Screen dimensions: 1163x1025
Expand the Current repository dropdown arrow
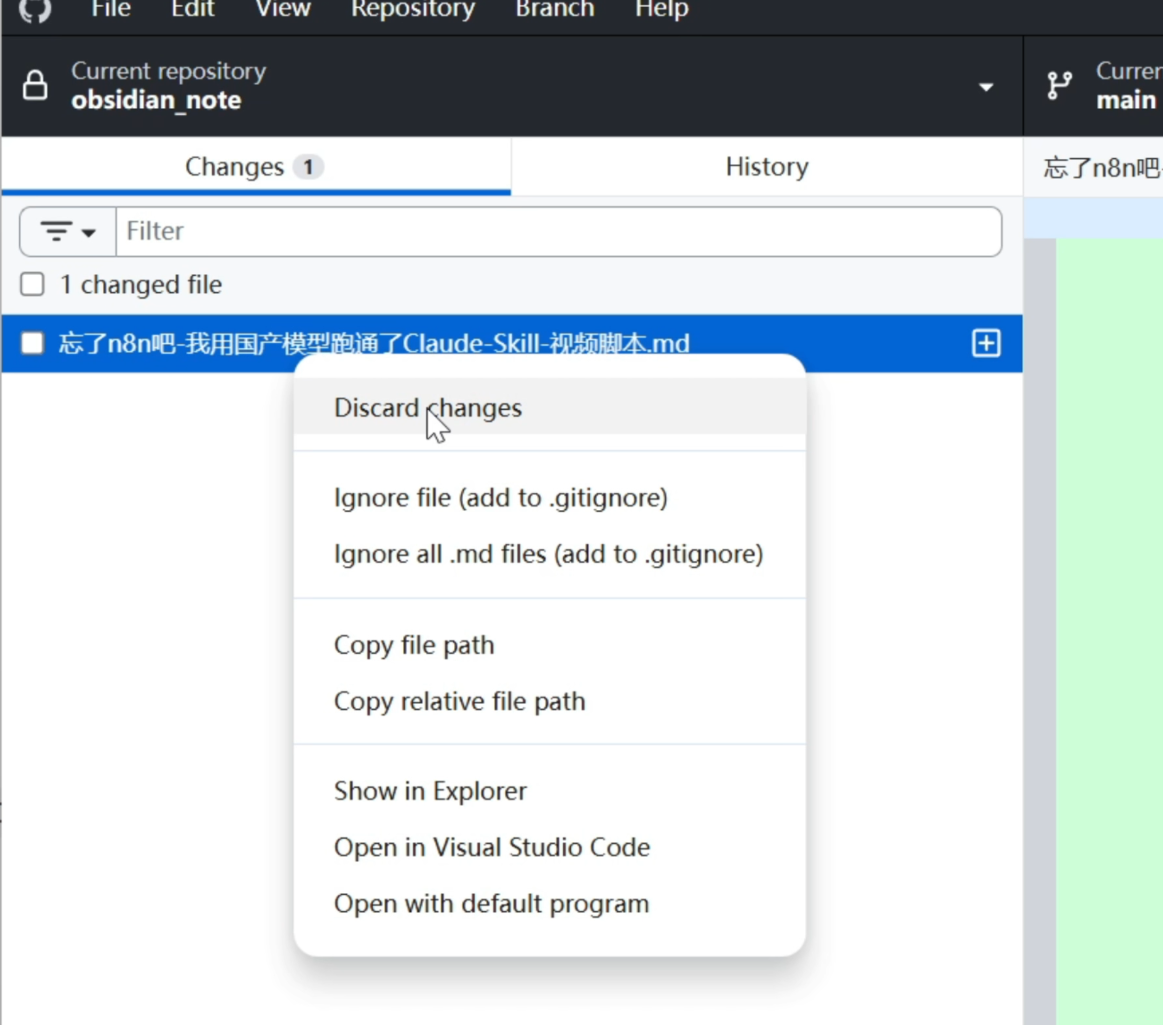tap(986, 87)
